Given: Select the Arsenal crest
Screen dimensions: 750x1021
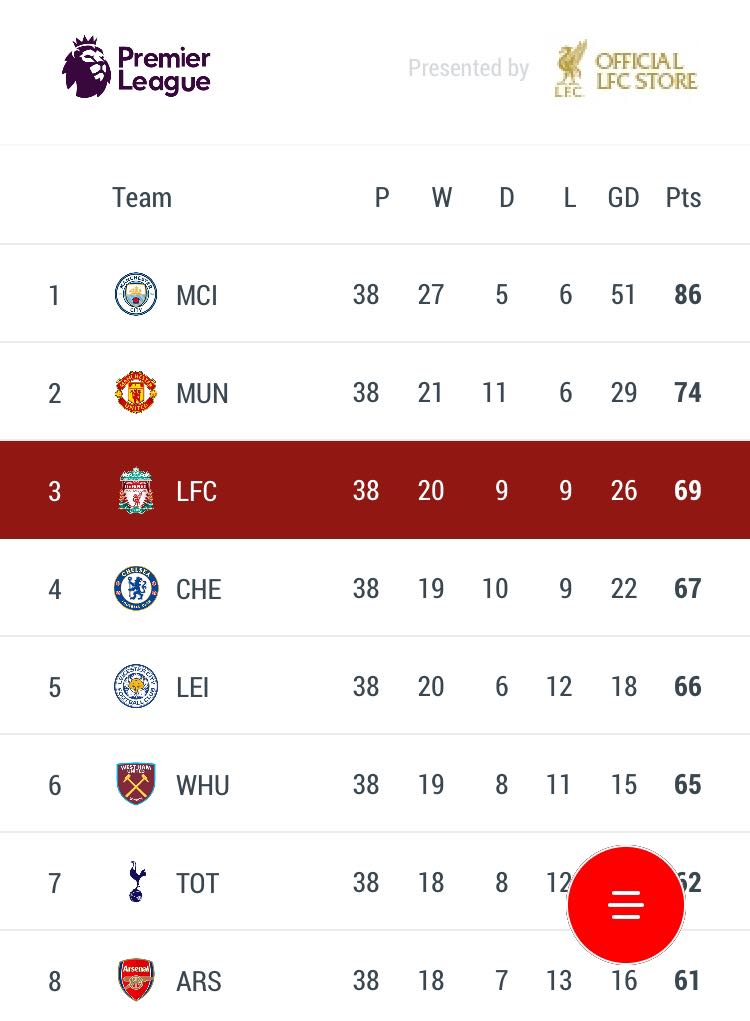Looking at the screenshot, I should [136, 980].
